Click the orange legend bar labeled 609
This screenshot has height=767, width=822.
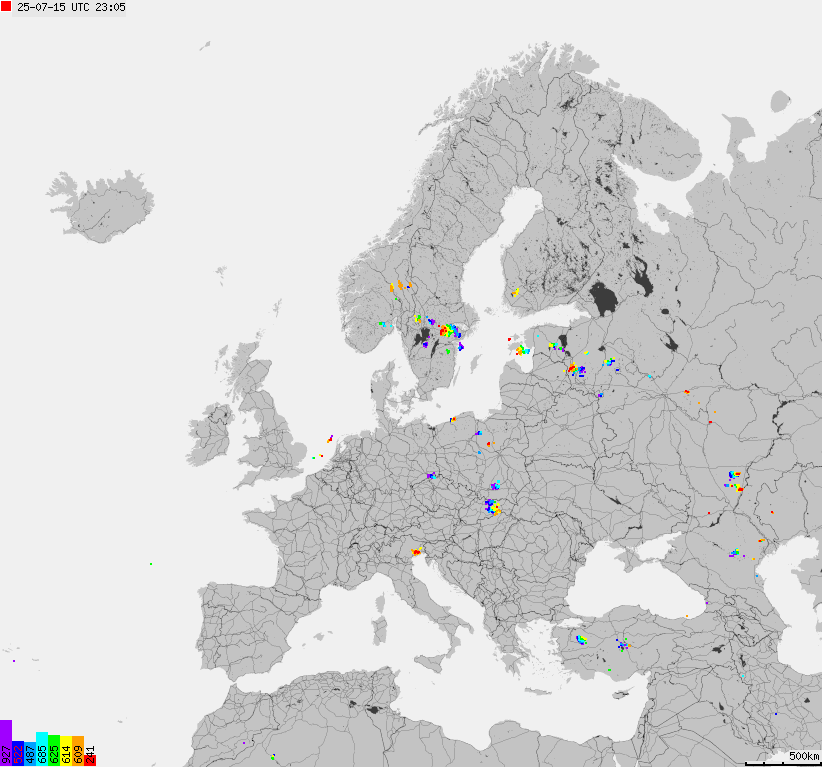click(x=78, y=751)
